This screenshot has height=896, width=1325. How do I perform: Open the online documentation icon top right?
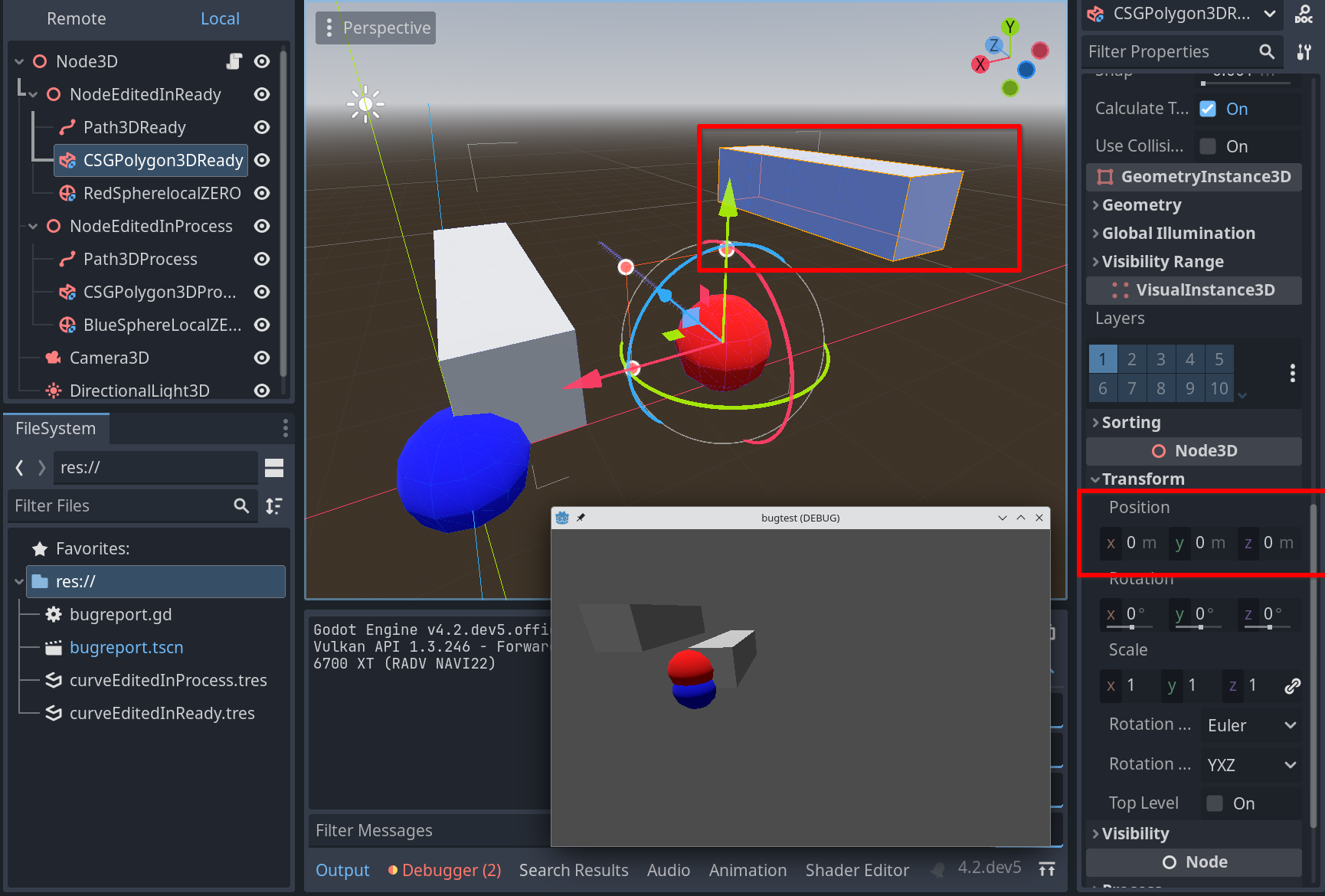coord(1303,14)
